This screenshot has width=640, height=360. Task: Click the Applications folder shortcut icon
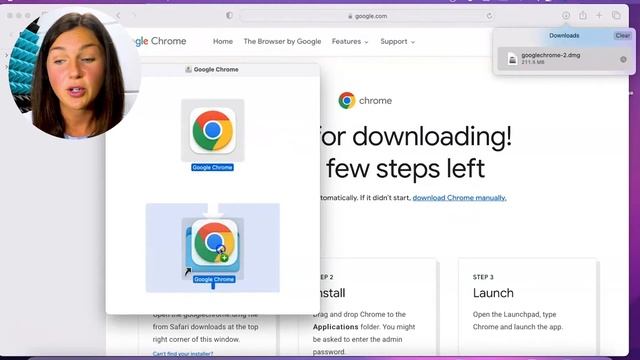pos(213,249)
